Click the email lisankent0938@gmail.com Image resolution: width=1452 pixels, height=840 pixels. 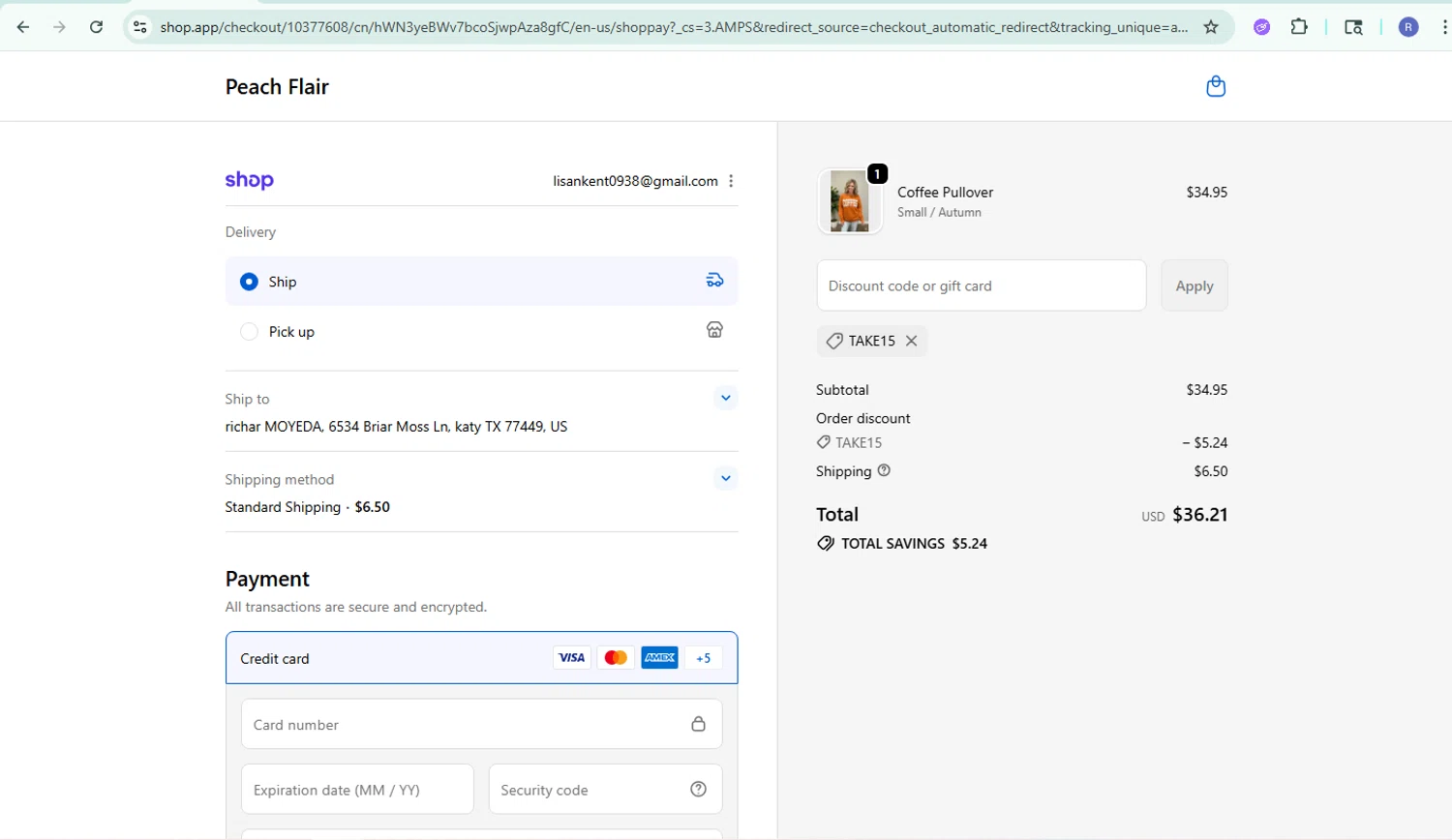point(635,181)
